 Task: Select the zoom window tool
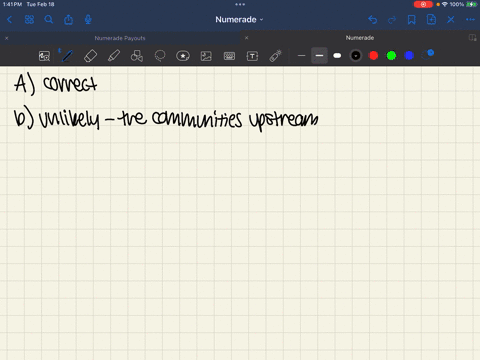(44, 56)
